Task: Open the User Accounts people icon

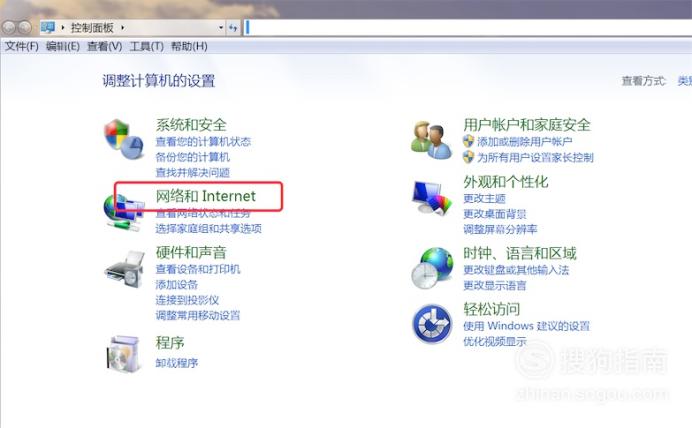Action: tap(431, 140)
